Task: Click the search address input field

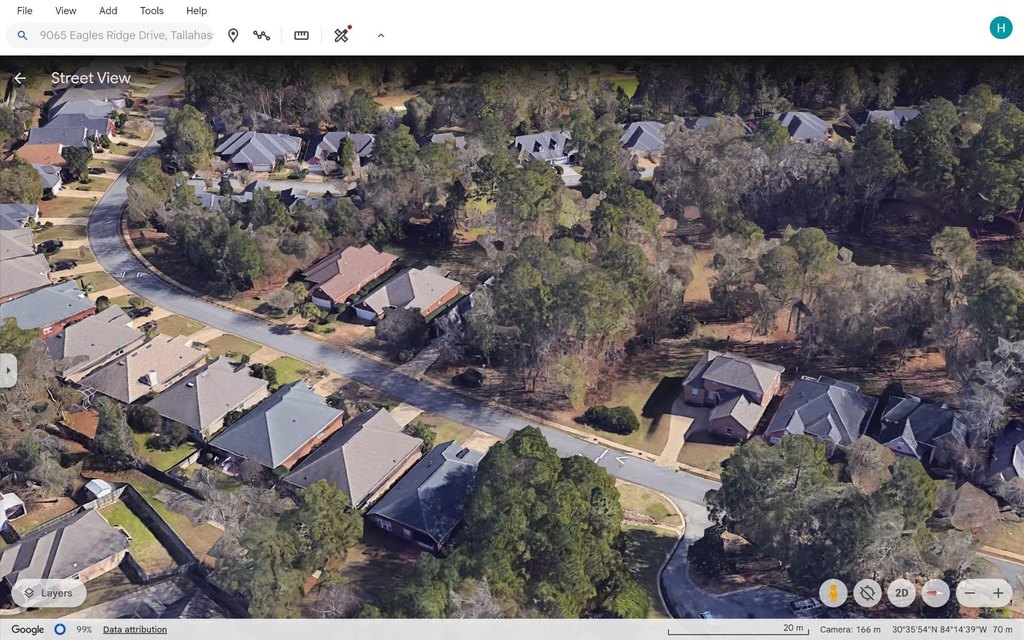Action: [125, 35]
